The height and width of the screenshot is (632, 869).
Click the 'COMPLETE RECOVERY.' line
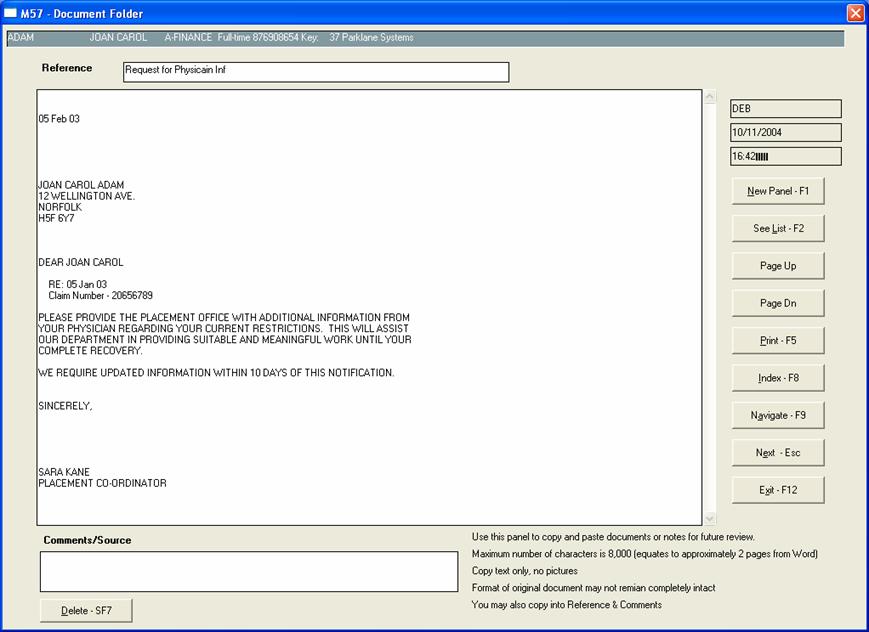pos(90,351)
